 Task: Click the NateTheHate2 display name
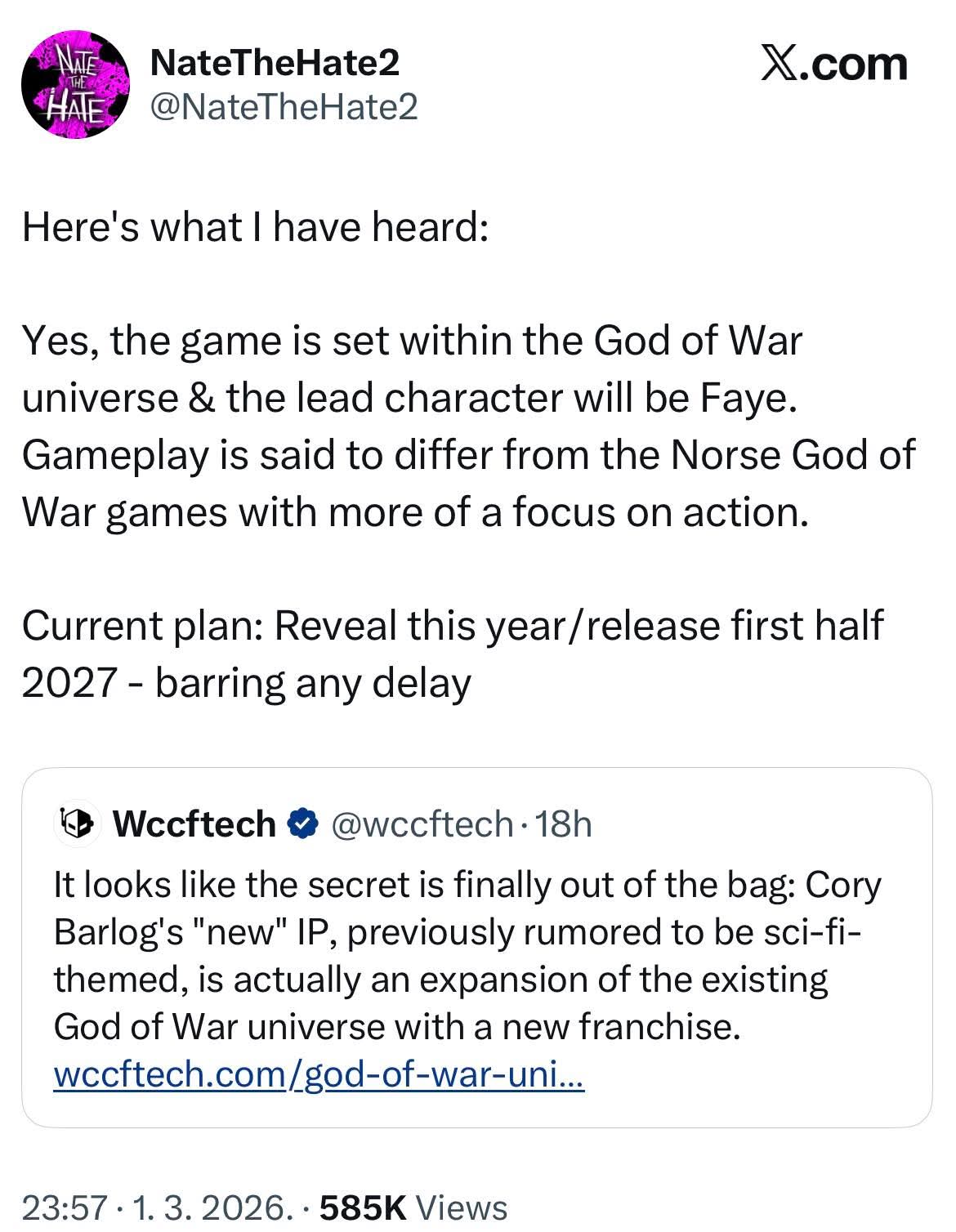(x=275, y=63)
